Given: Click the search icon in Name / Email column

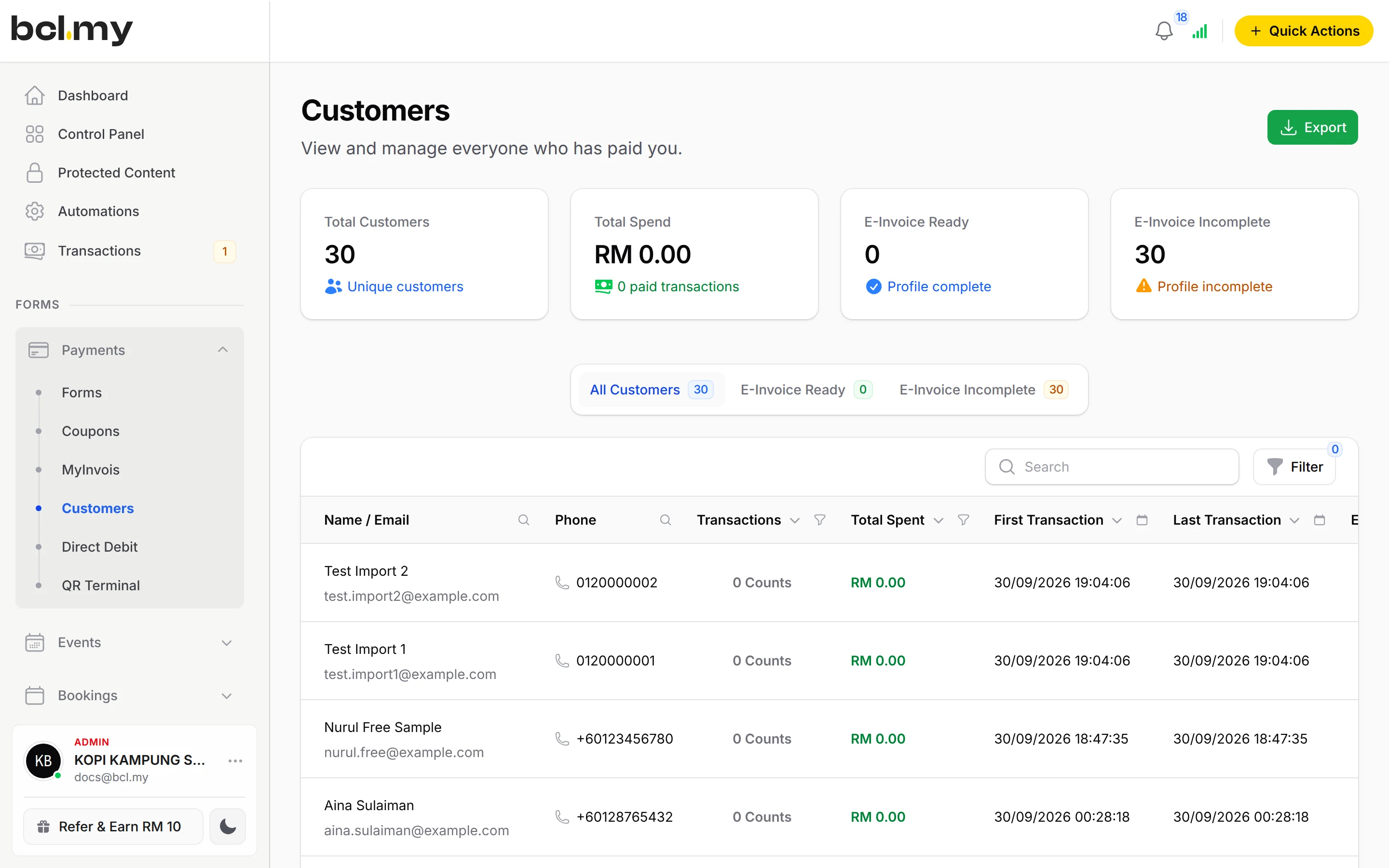Looking at the screenshot, I should click(x=523, y=519).
